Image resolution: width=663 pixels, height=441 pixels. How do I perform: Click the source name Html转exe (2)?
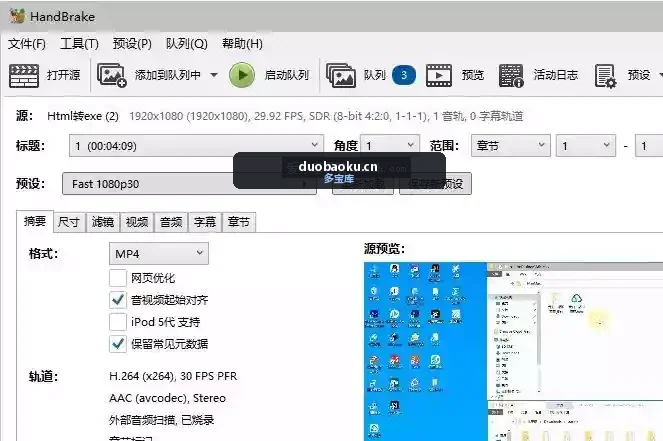[x=83, y=116]
